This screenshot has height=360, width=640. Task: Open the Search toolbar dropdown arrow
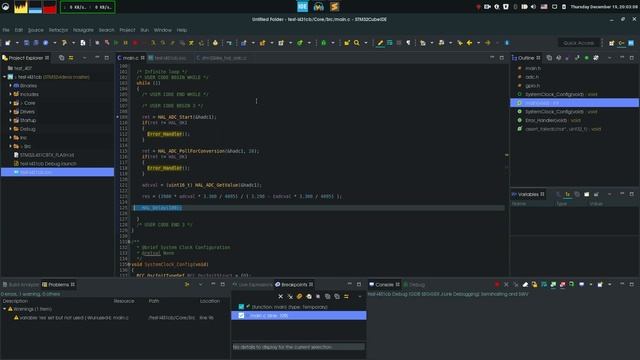click(366, 43)
